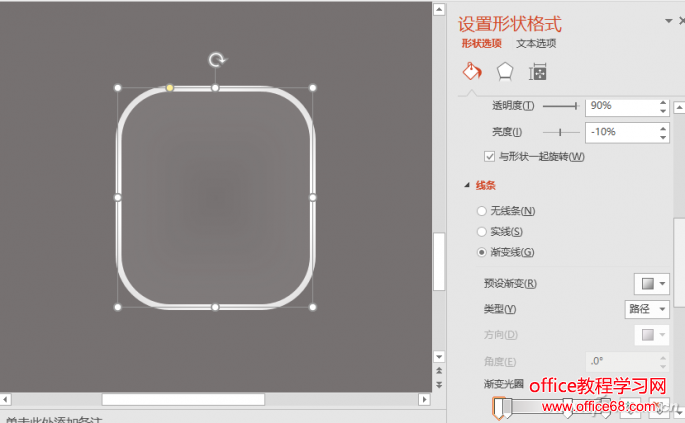The image size is (685, 423).
Task: Select 实线 radio option
Action: tap(481, 232)
